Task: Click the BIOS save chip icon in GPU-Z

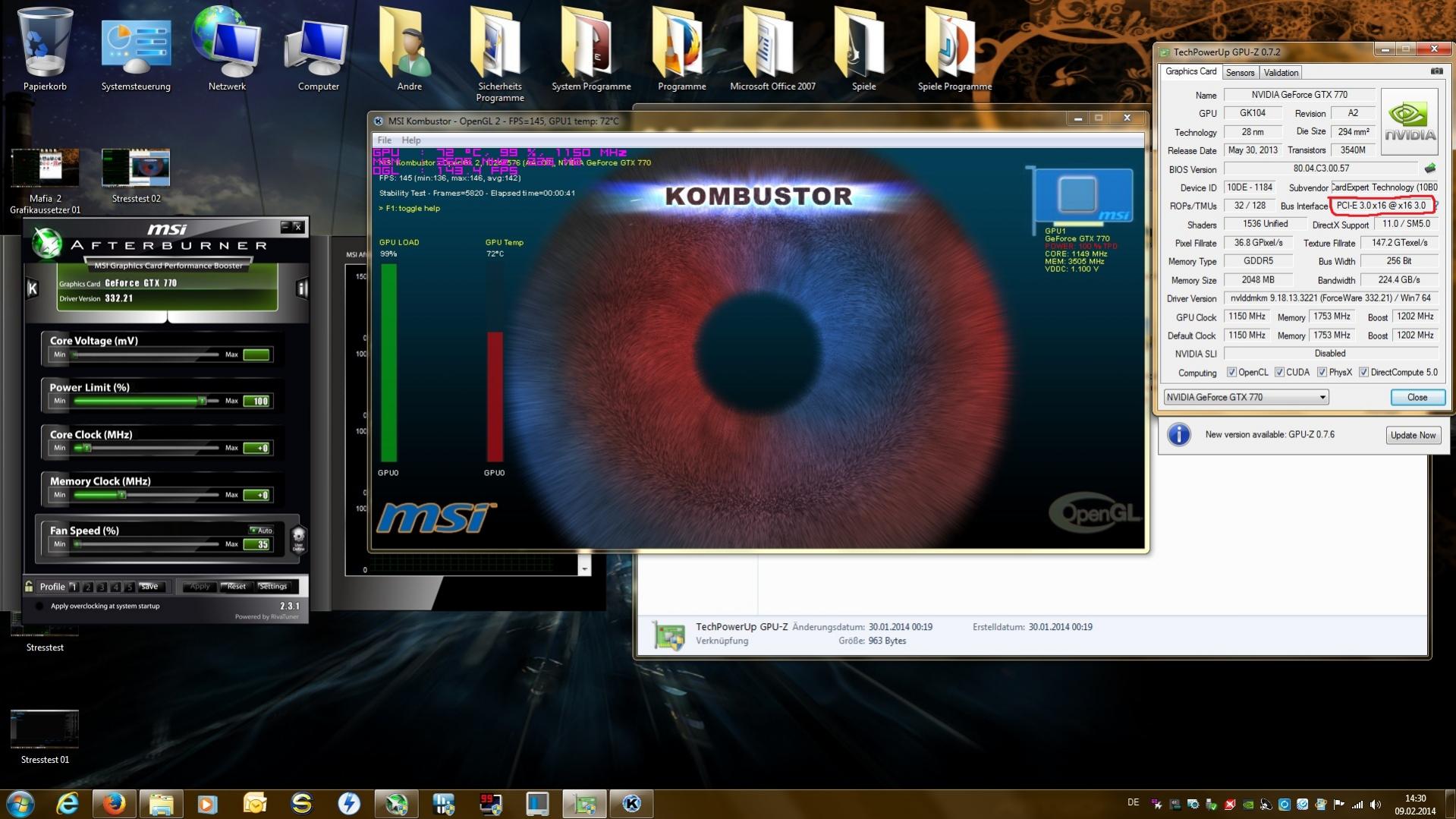Action: pos(1429,169)
